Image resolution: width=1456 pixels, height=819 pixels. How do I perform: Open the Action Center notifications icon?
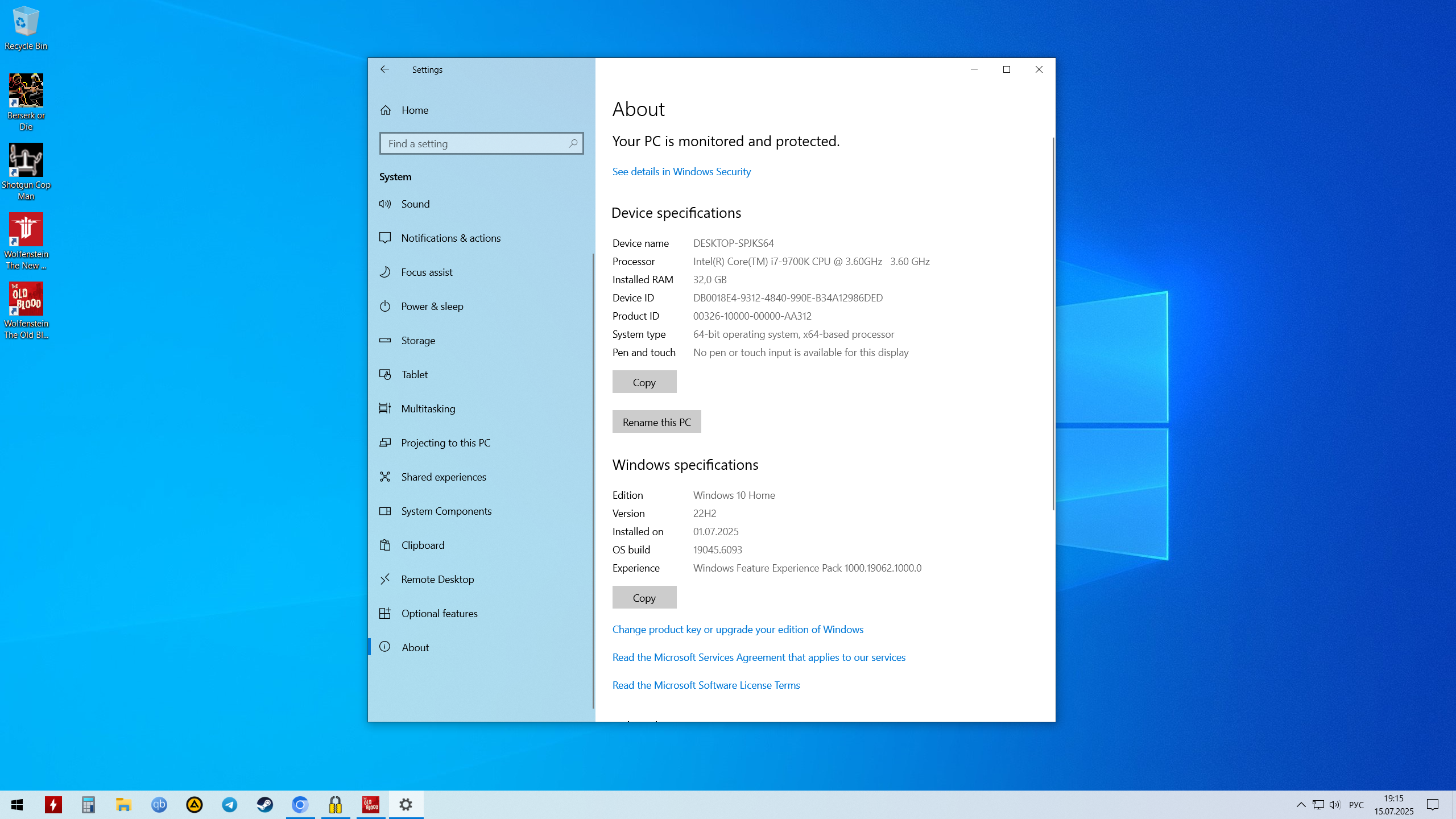pyautogui.click(x=1433, y=805)
